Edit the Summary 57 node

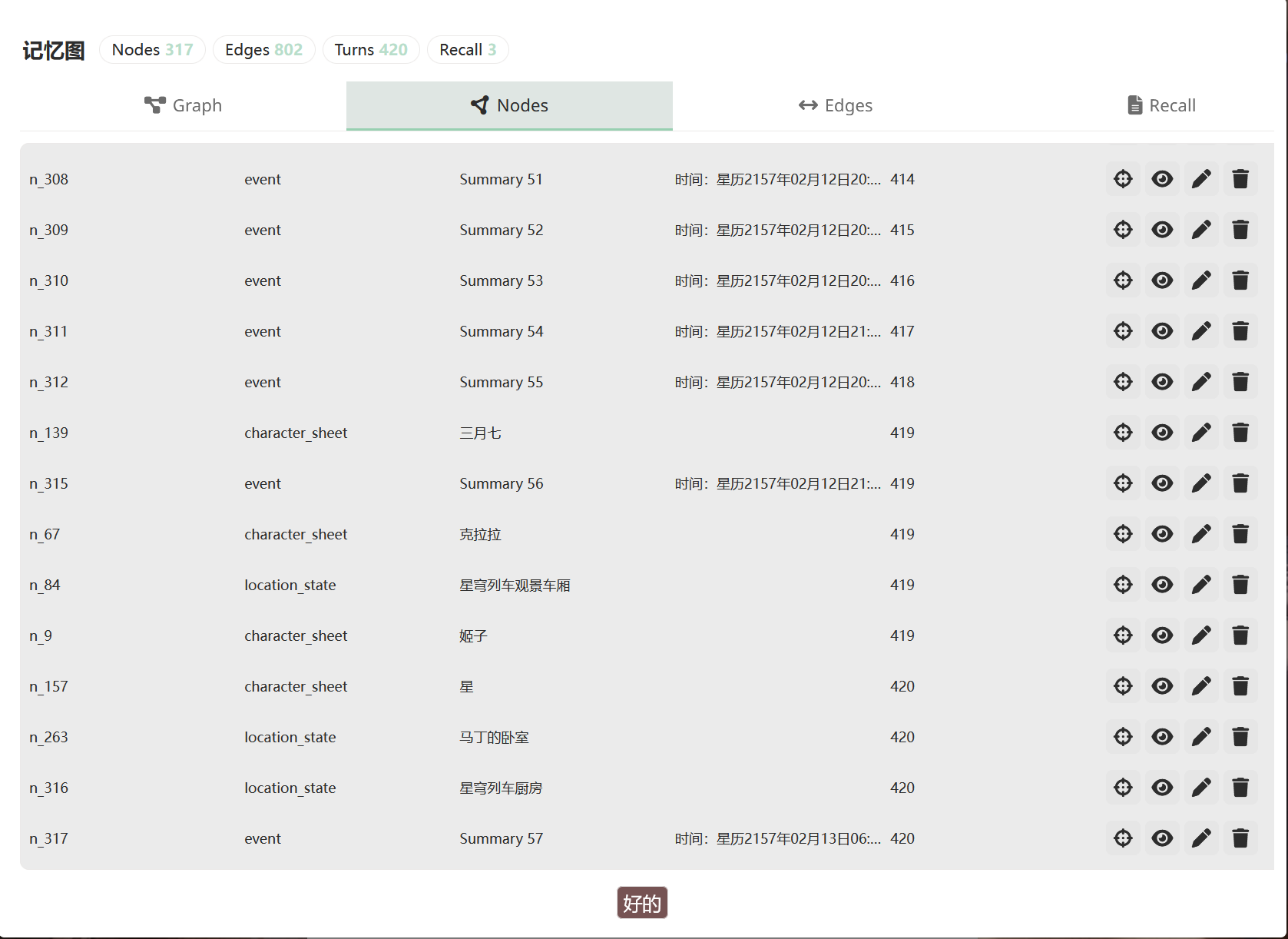1201,838
